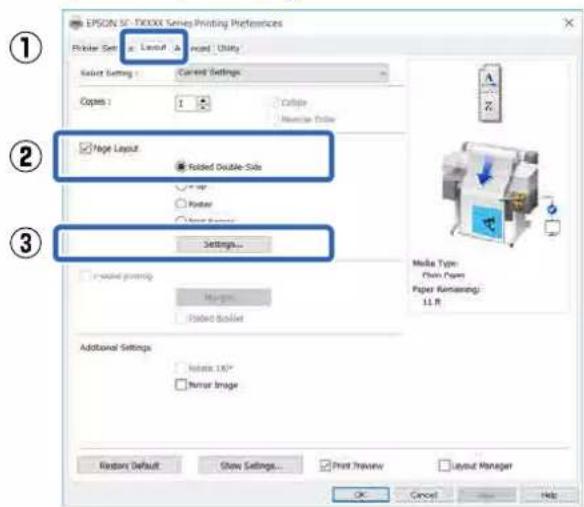584x507 pixels.
Task: Decrease copies with the down arrow
Action: pyautogui.click(x=203, y=107)
